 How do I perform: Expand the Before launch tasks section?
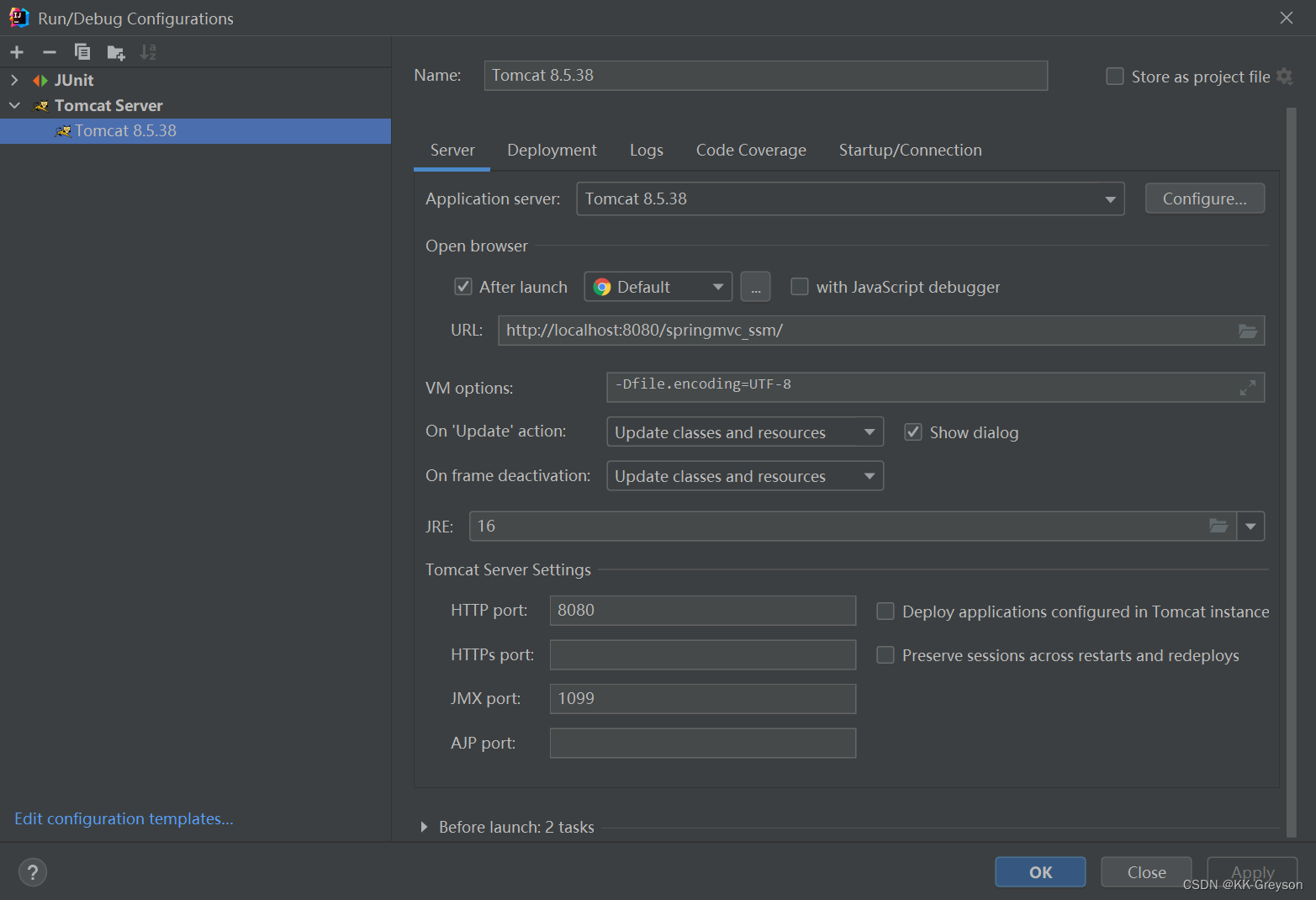pos(424,828)
